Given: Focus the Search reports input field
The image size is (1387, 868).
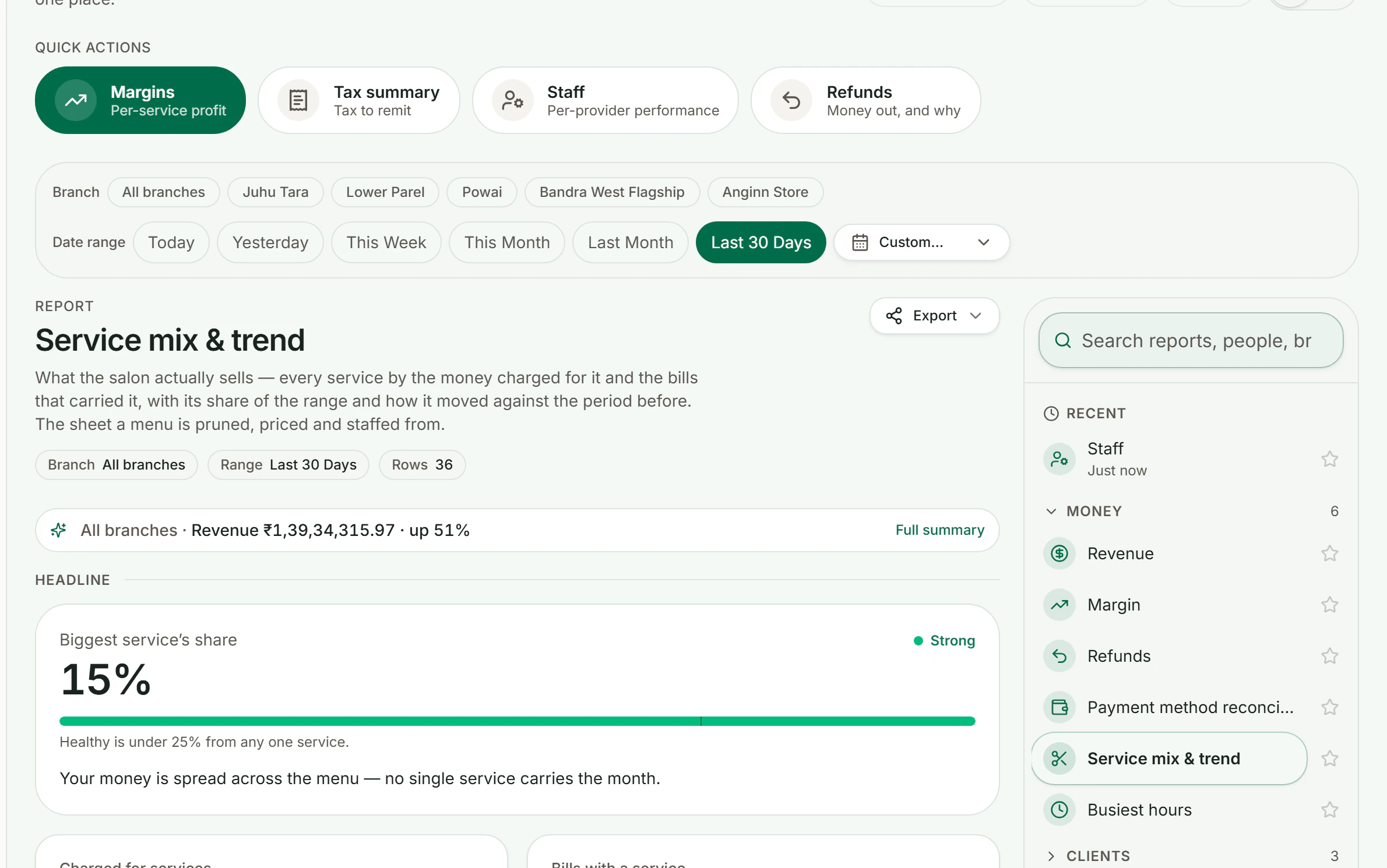Looking at the screenshot, I should (1191, 340).
